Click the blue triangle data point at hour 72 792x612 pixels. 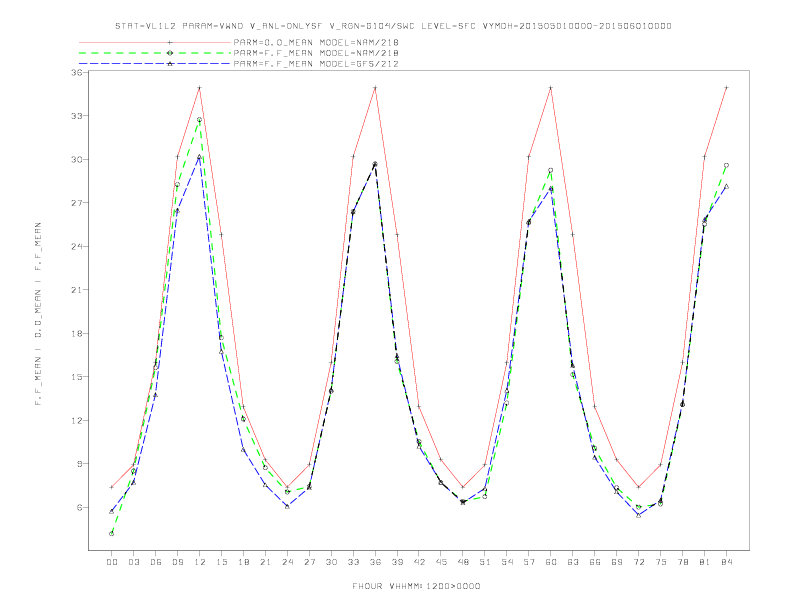tap(639, 515)
